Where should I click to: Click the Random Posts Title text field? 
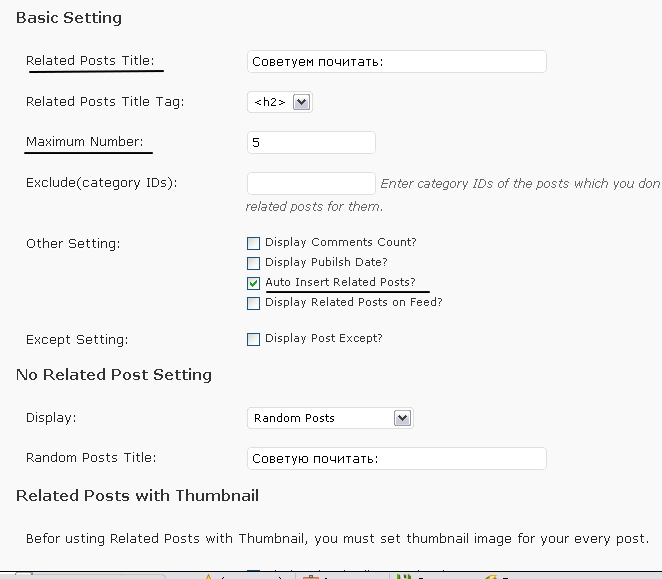(x=396, y=458)
